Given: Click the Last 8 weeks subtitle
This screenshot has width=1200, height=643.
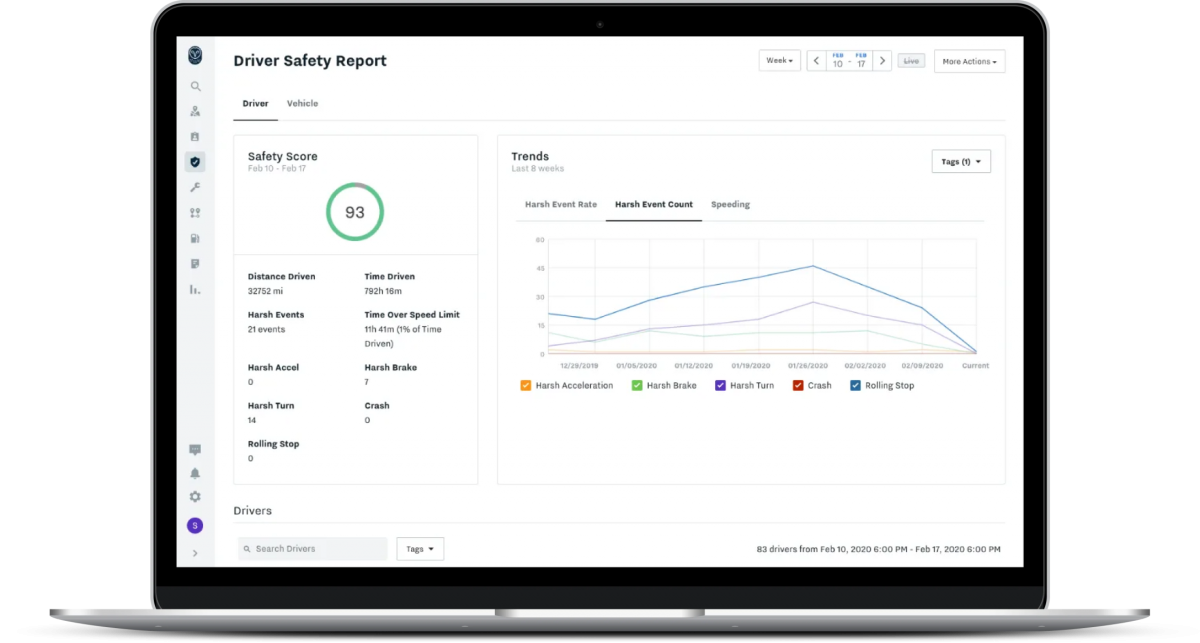Looking at the screenshot, I should 538,169.
